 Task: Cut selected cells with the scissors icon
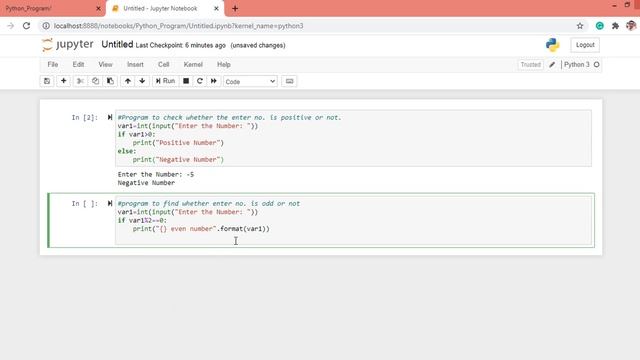(x=80, y=81)
